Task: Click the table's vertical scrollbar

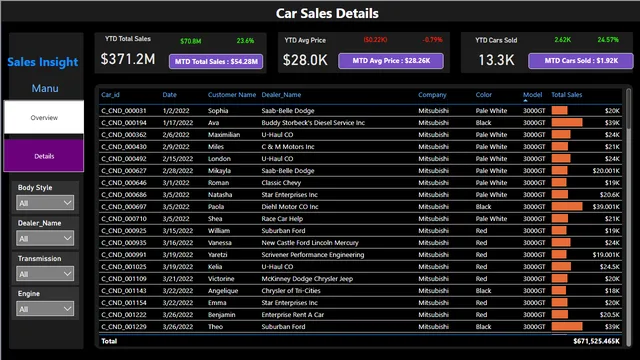Action: tap(629, 109)
